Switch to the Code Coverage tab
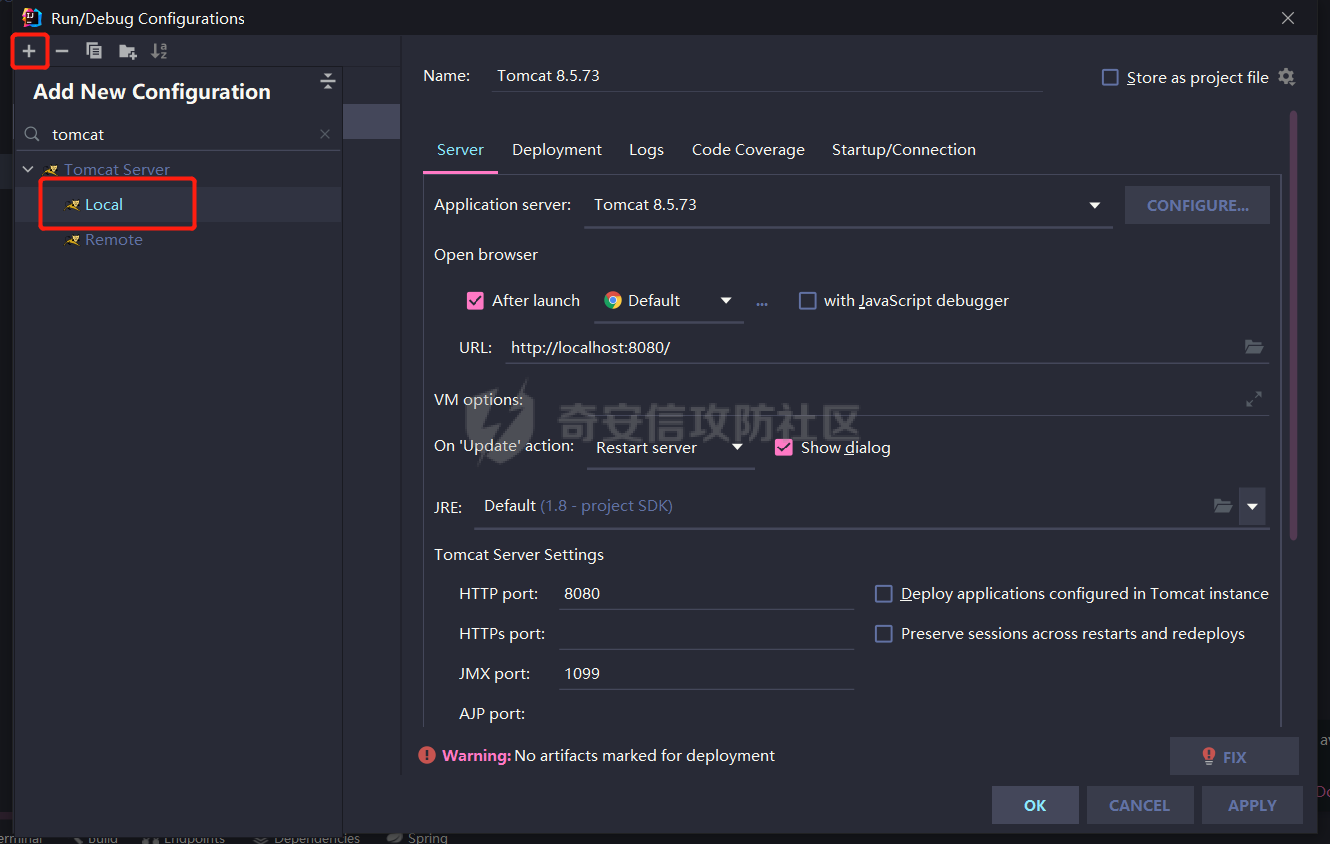Screen dimensions: 1330x844 click(x=748, y=150)
